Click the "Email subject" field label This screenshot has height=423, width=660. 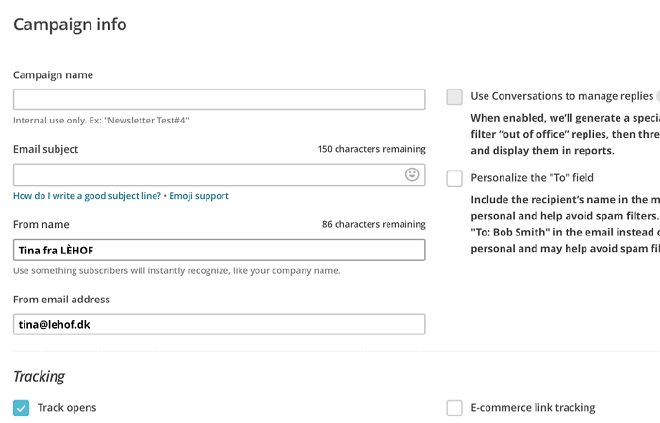click(x=45, y=149)
